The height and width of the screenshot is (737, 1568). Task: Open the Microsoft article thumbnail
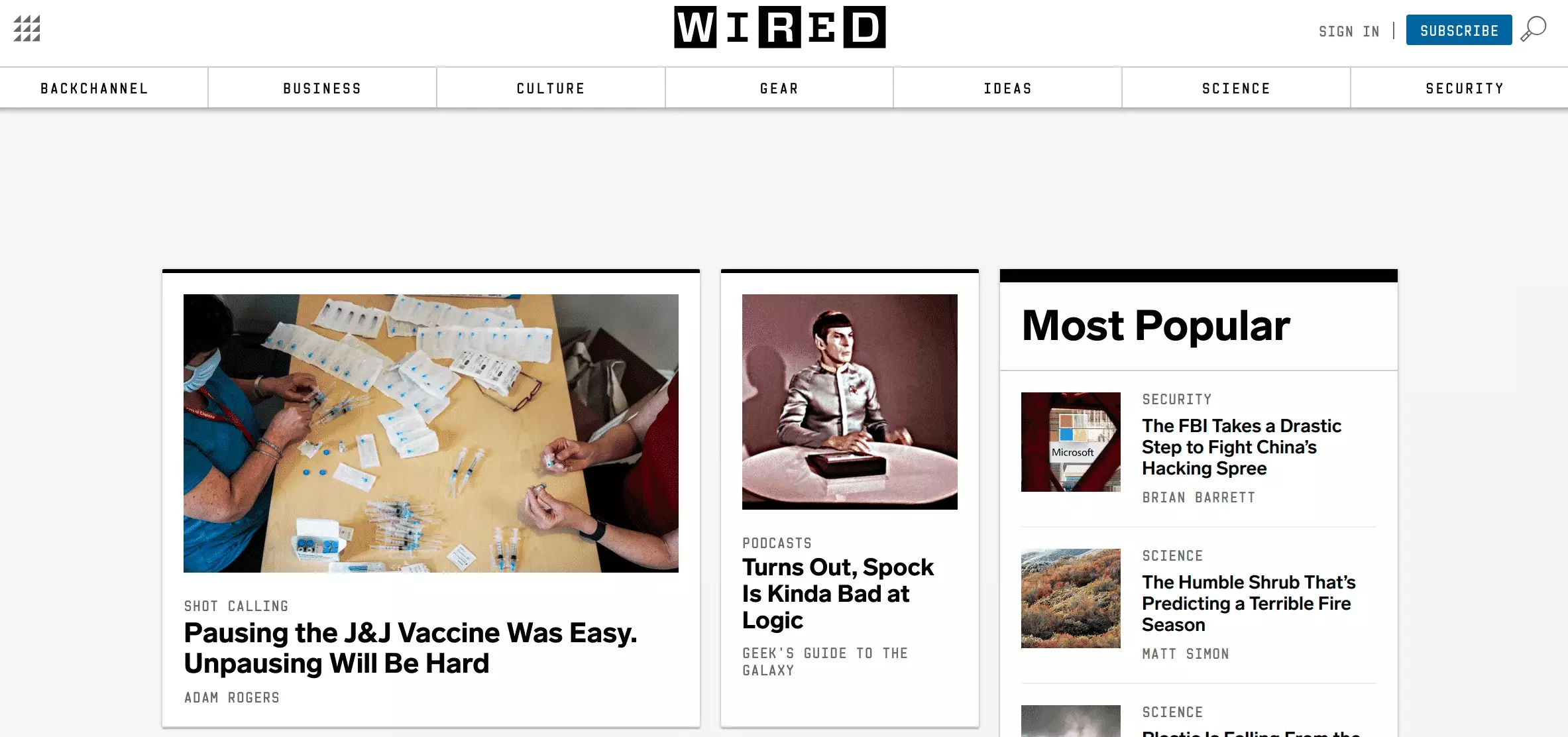pos(1071,442)
